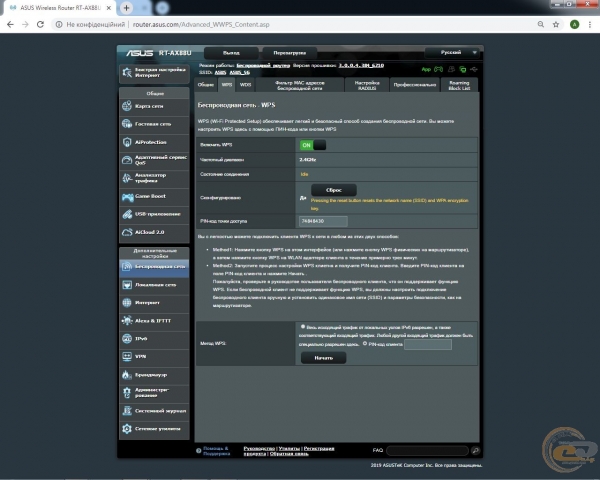Screen dimensions: 600x480
Task: Open Adaptive QoS sidebar item
Action: 154,160
